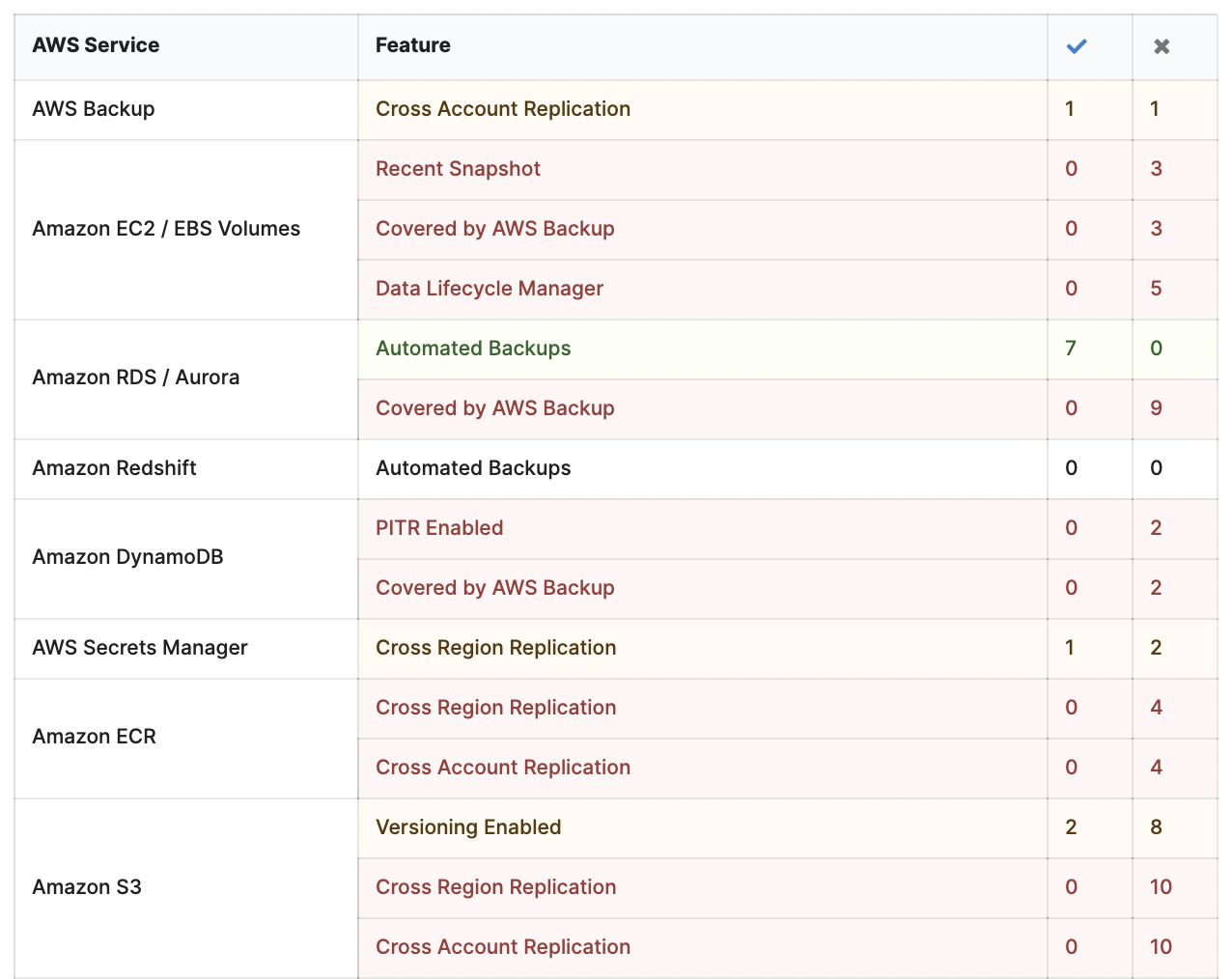Click the pass count '2' for Versioning Enabled
Image resolution: width=1232 pixels, height=979 pixels.
click(1071, 827)
